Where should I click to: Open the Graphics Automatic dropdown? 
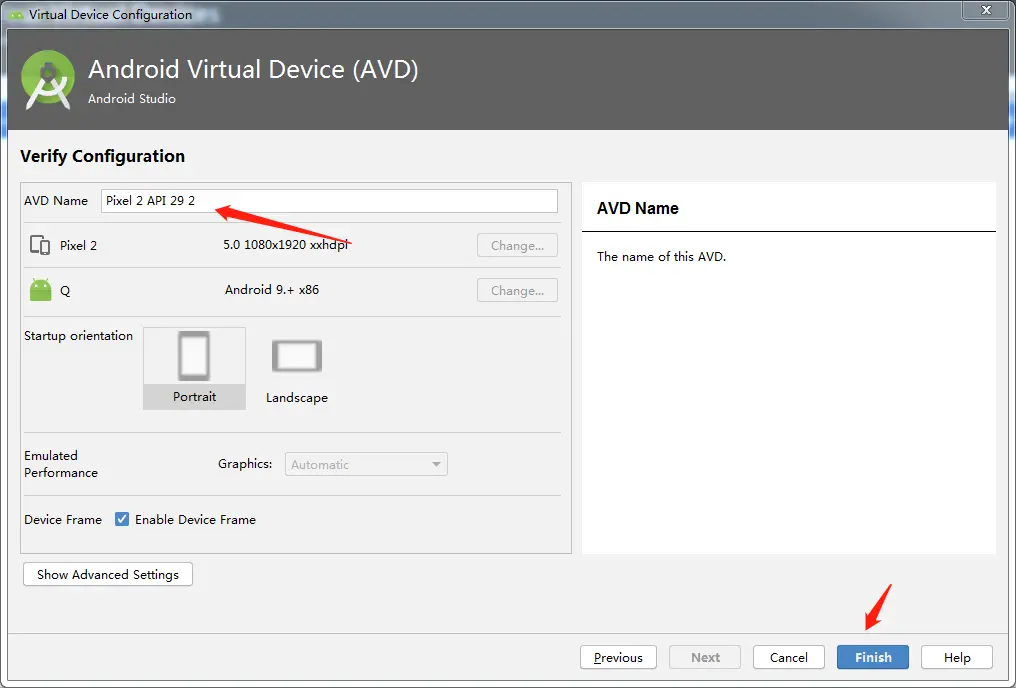point(366,464)
